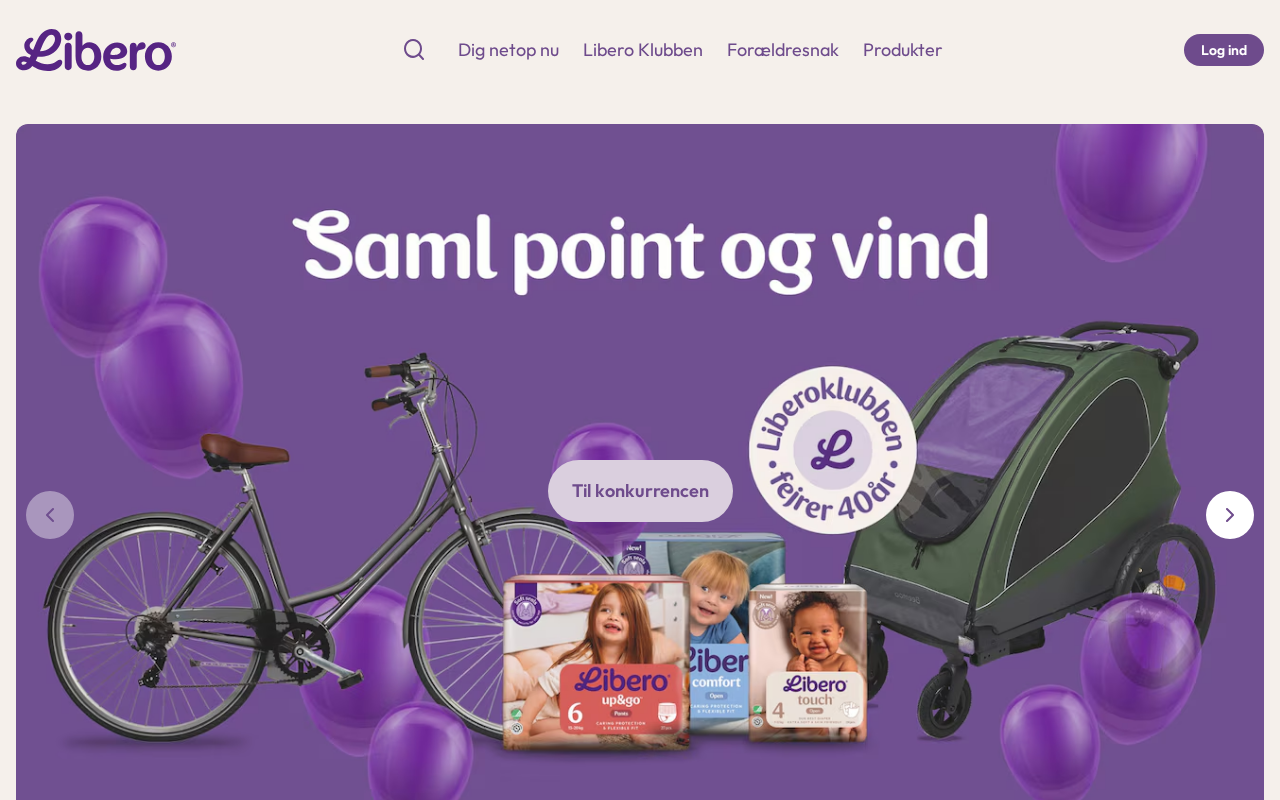Click the Log ind button
This screenshot has height=800, width=1280.
(x=1224, y=50)
